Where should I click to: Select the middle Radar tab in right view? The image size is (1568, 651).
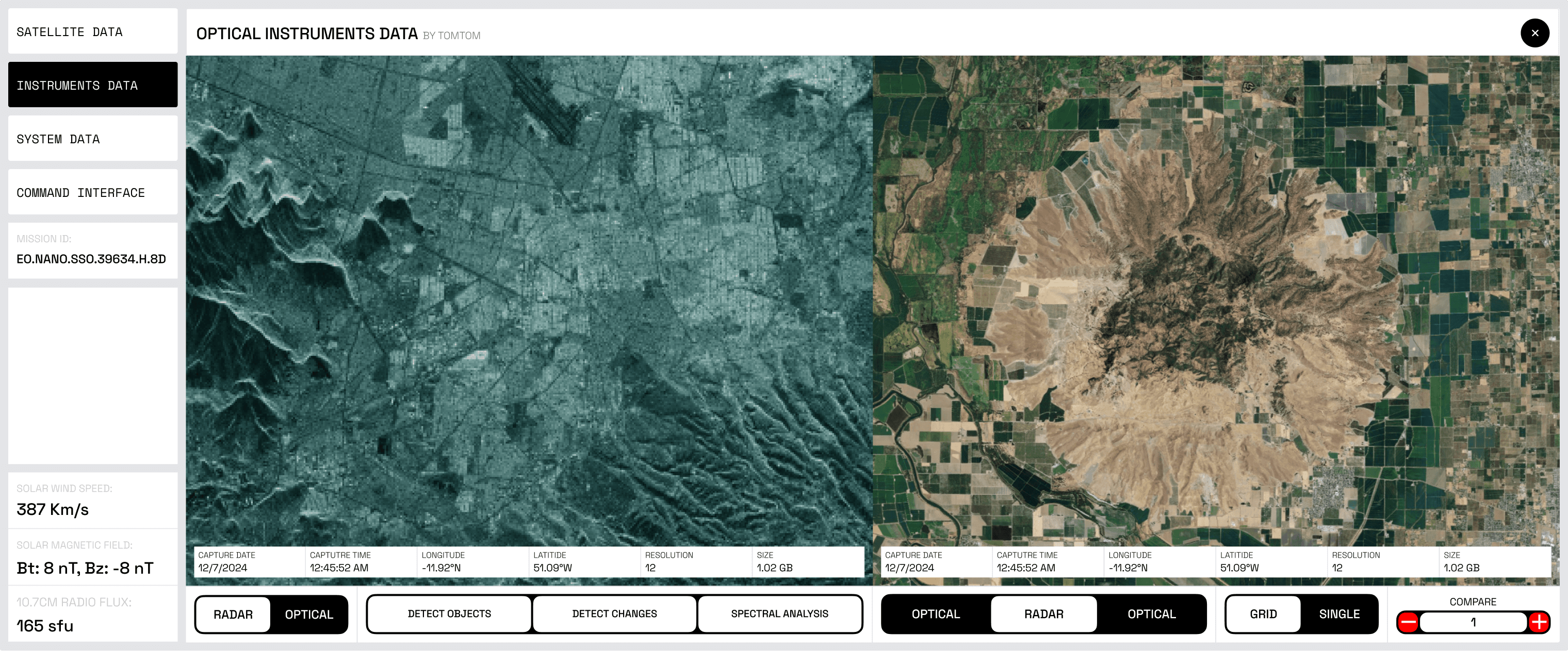(1043, 614)
